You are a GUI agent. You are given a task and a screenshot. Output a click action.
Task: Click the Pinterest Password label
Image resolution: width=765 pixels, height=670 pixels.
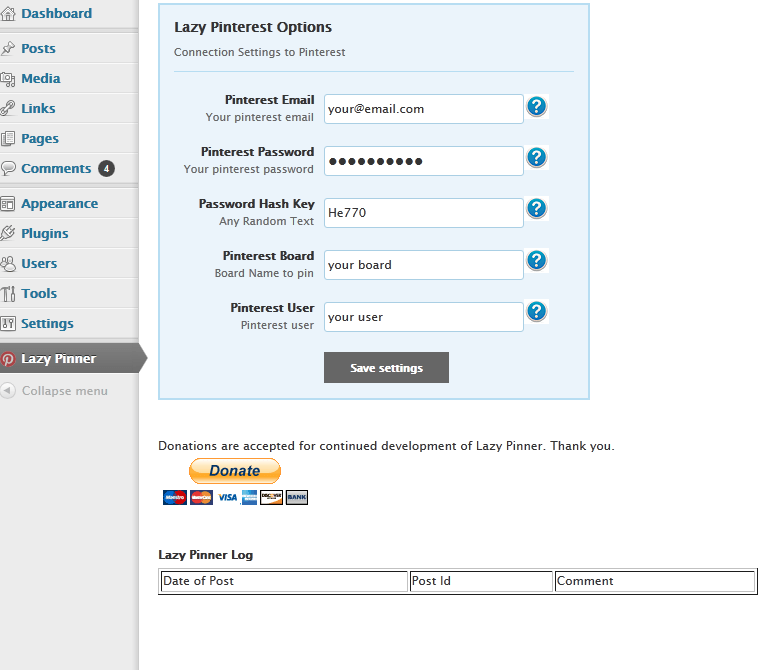[258, 152]
